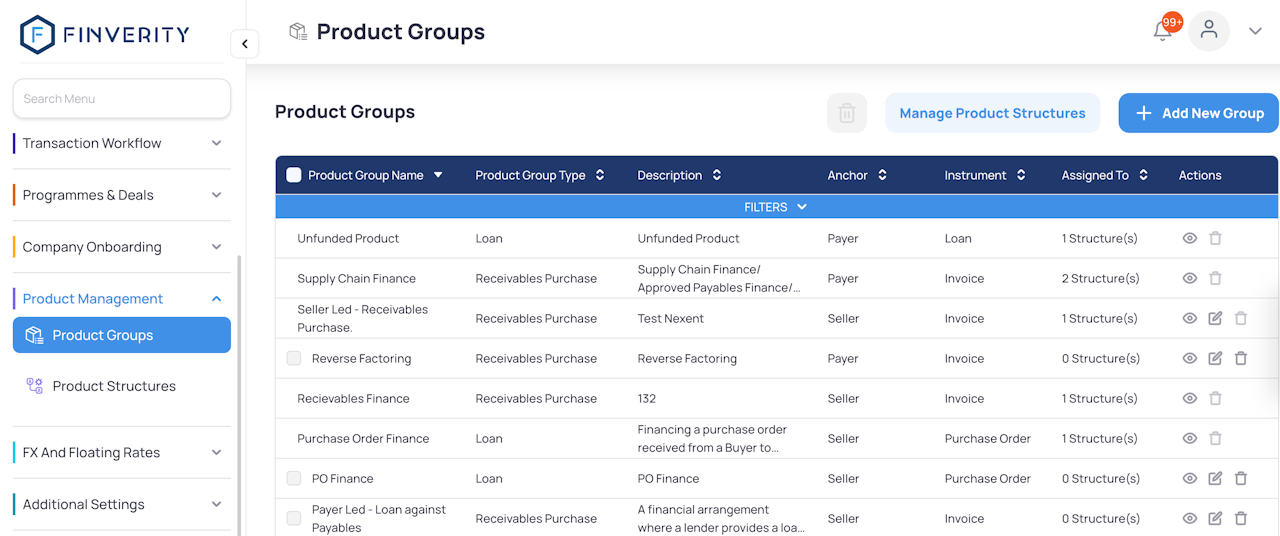Check the PO Finance row checkbox
The image size is (1280, 536).
click(294, 478)
